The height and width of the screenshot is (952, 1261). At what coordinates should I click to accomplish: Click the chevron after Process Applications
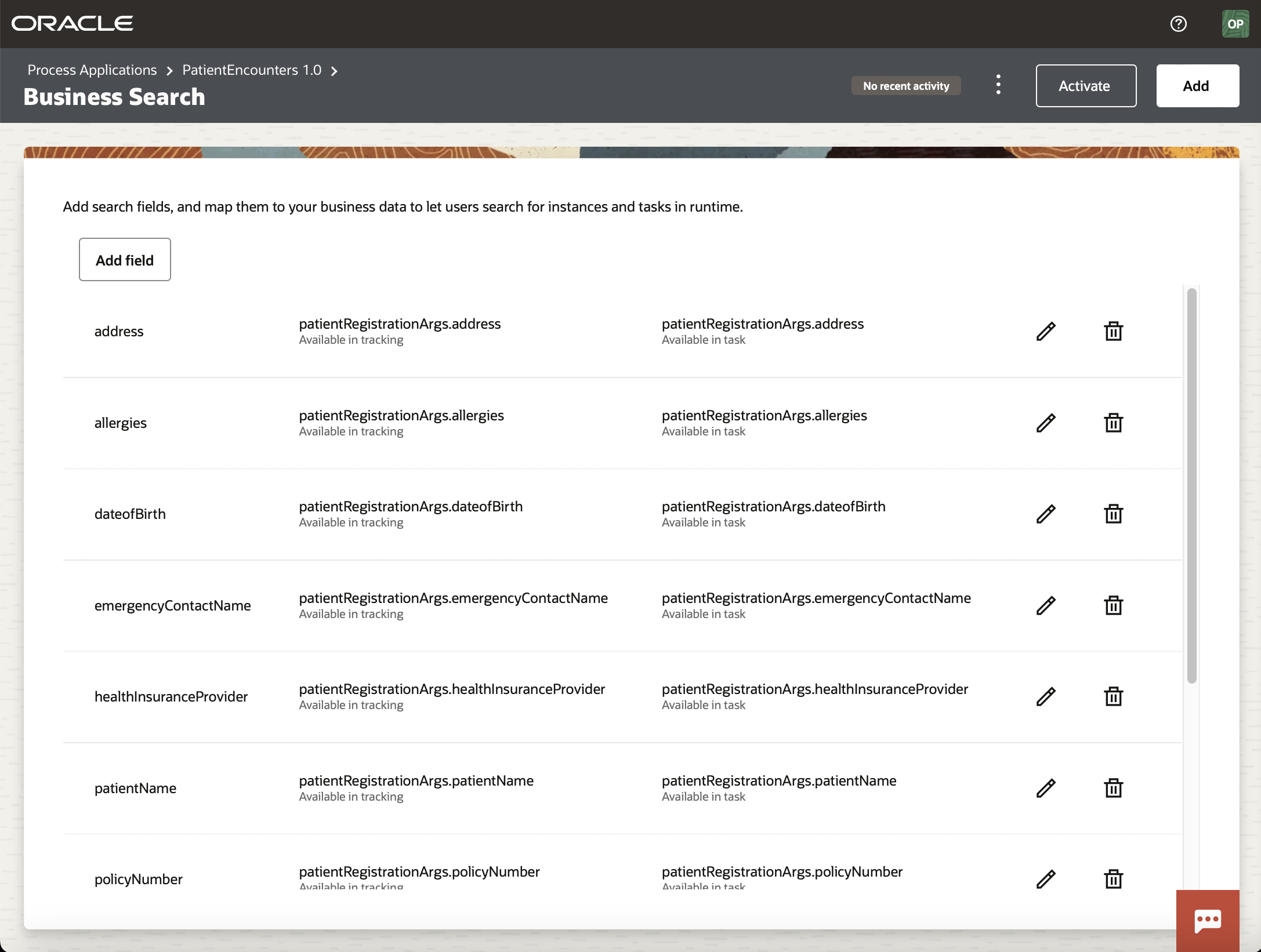169,71
